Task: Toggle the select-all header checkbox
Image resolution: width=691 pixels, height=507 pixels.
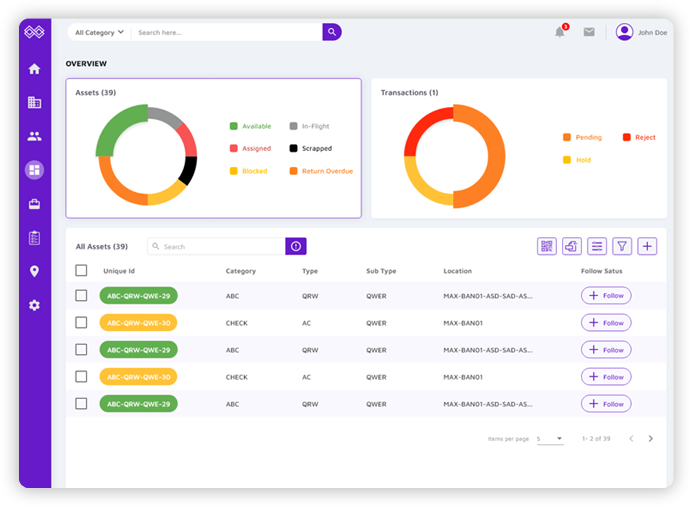Action: [81, 270]
